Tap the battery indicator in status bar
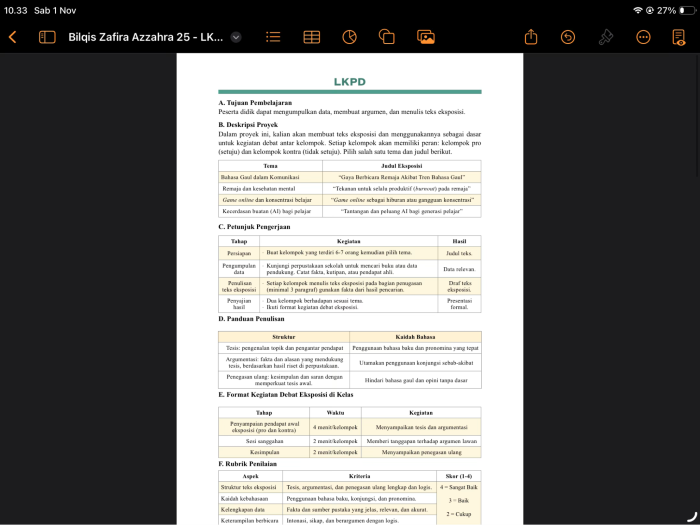 coord(680,9)
